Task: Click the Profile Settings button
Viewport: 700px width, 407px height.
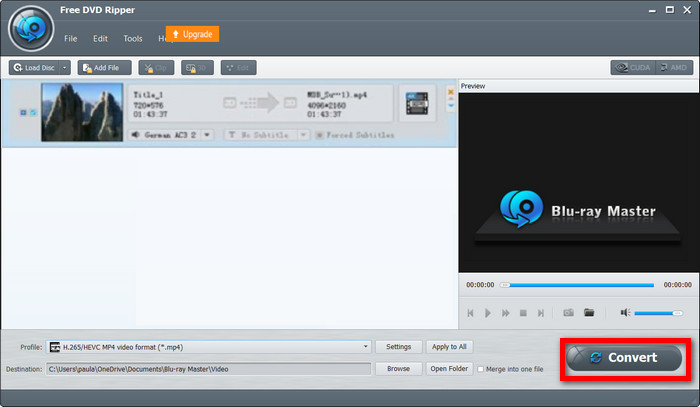Action: click(x=398, y=347)
